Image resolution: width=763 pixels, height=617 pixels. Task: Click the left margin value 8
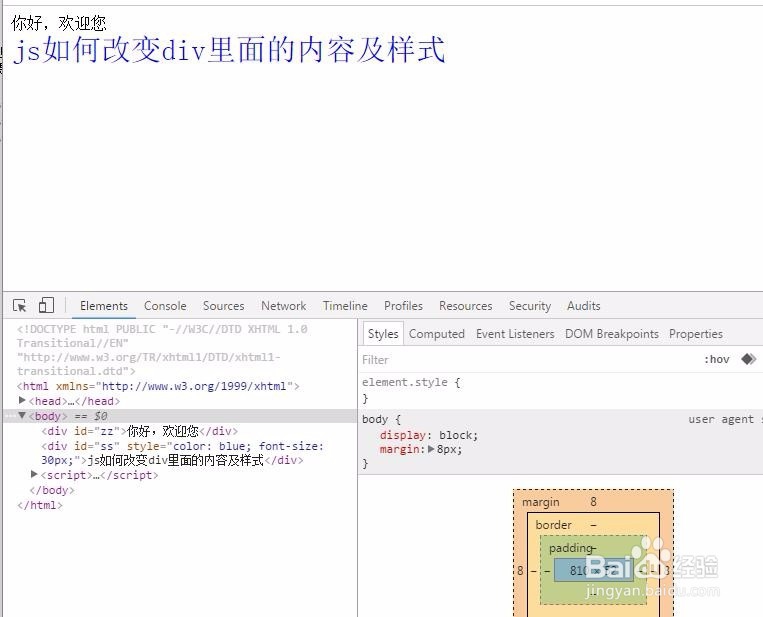[x=520, y=570]
